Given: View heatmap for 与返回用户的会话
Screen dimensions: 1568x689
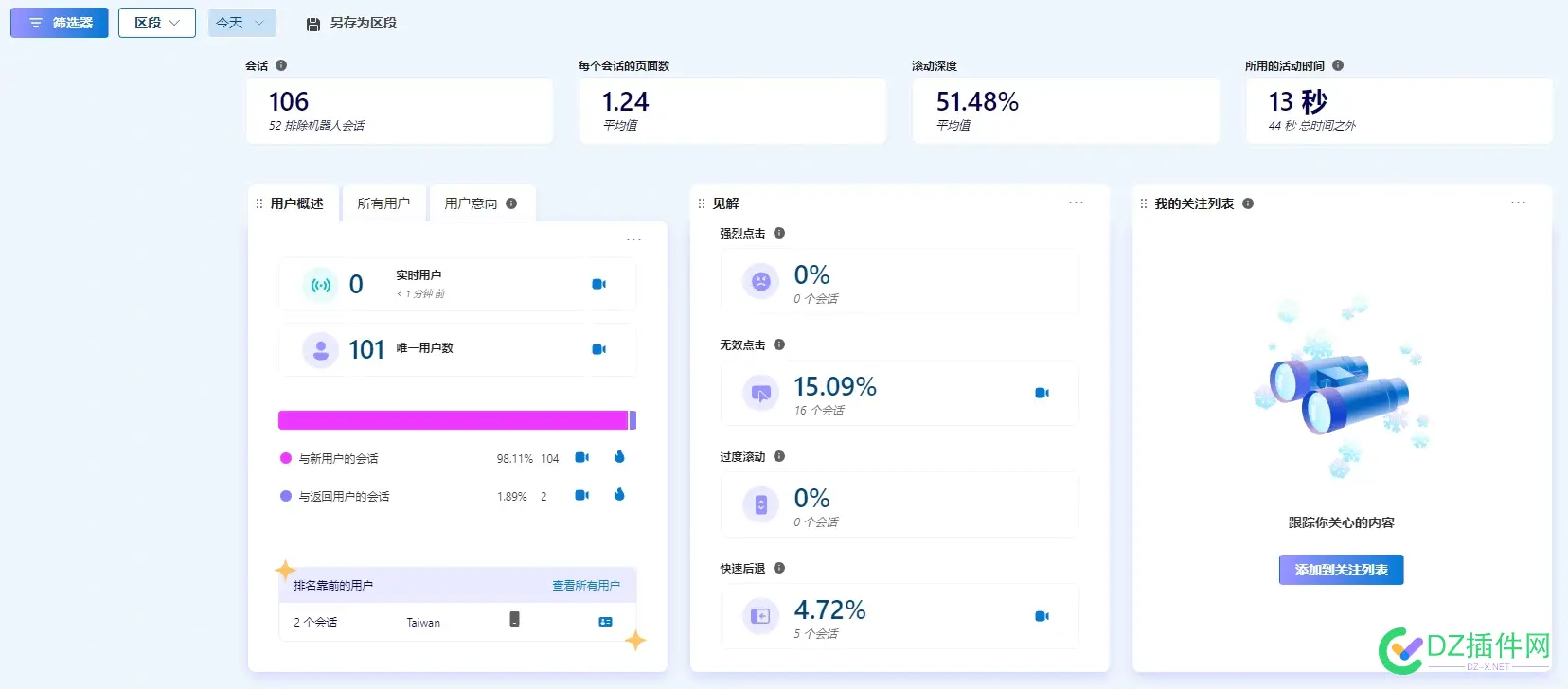Looking at the screenshot, I should (619, 495).
